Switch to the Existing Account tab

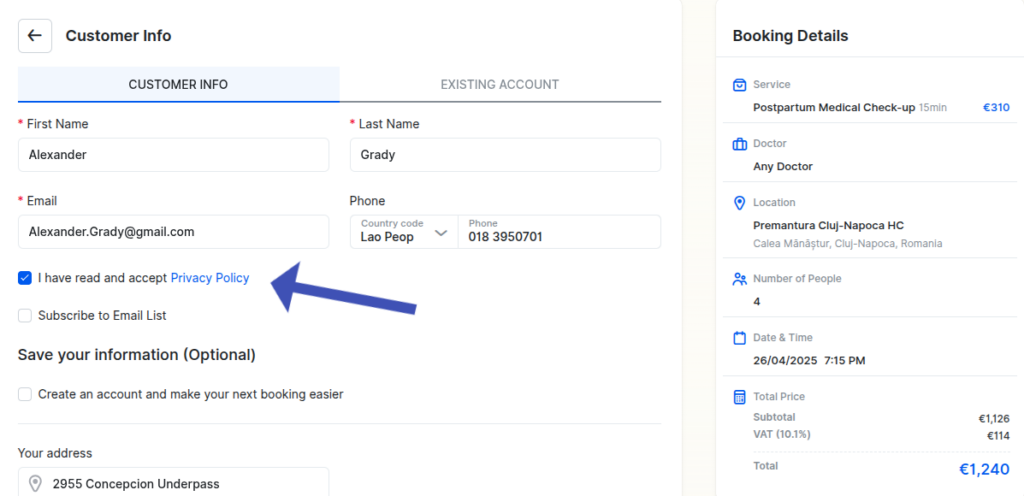click(x=500, y=85)
